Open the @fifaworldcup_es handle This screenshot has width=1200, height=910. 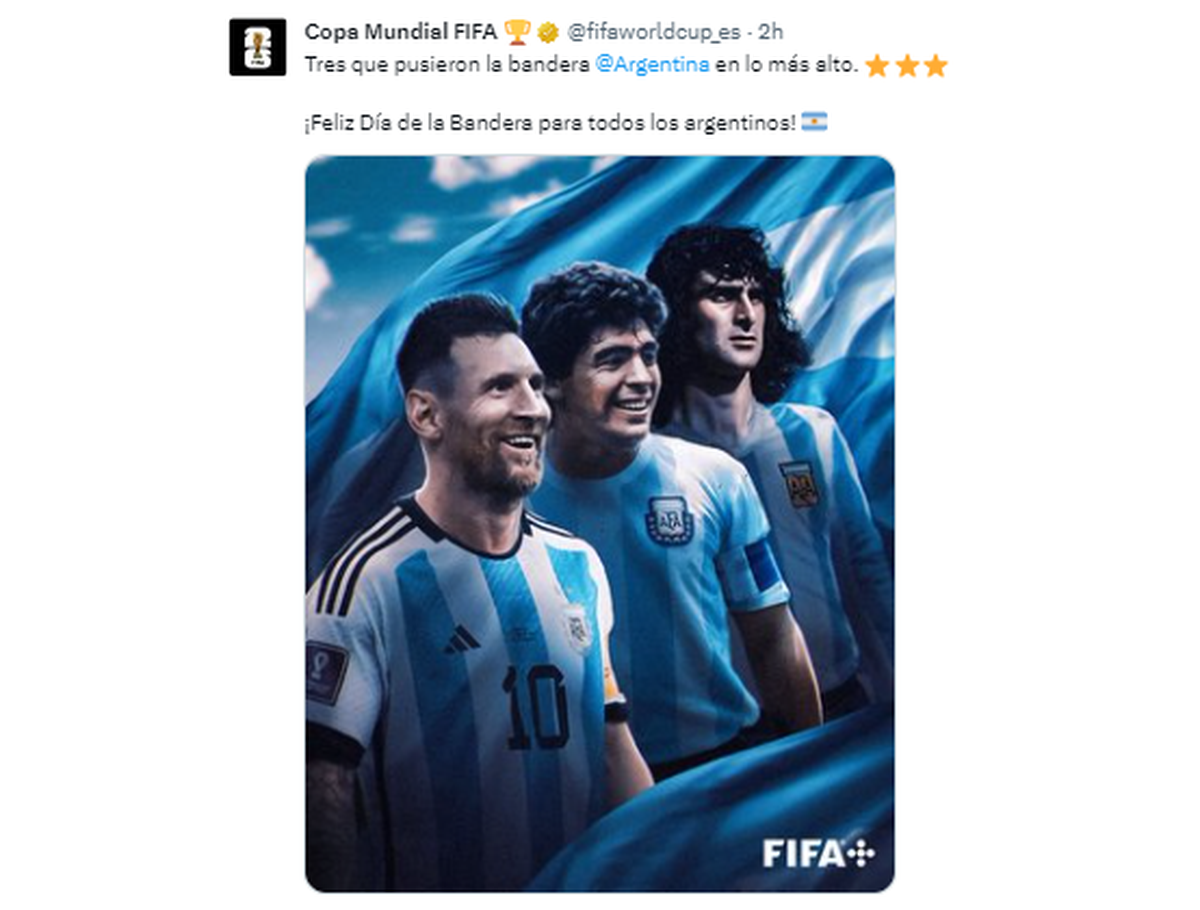[x=654, y=32]
